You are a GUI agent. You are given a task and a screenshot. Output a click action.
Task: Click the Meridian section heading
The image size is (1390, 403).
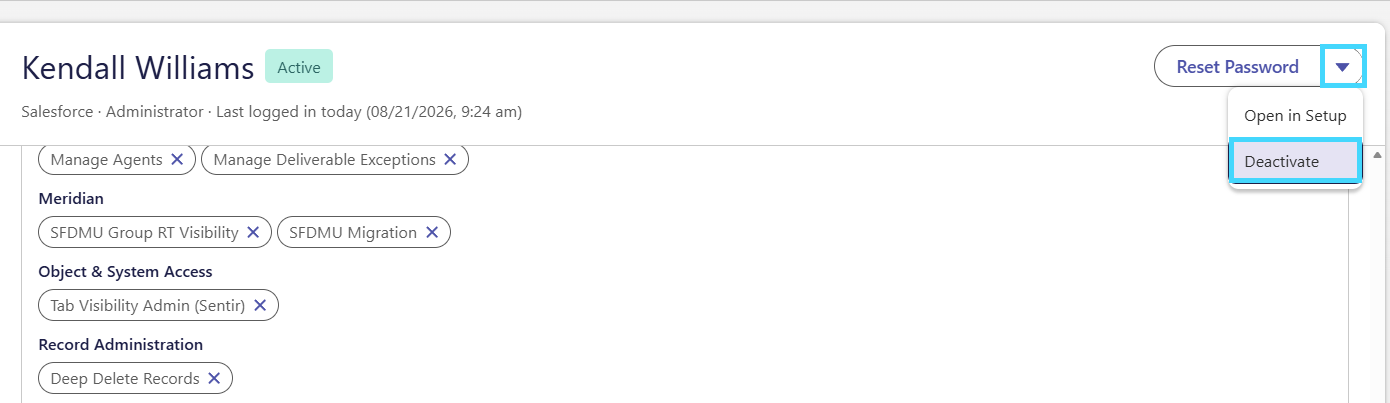point(71,198)
